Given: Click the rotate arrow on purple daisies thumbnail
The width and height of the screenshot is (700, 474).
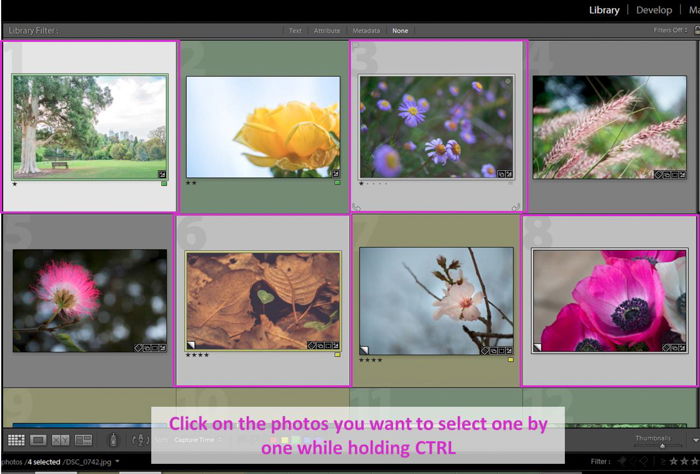Looking at the screenshot, I should coord(517,206).
